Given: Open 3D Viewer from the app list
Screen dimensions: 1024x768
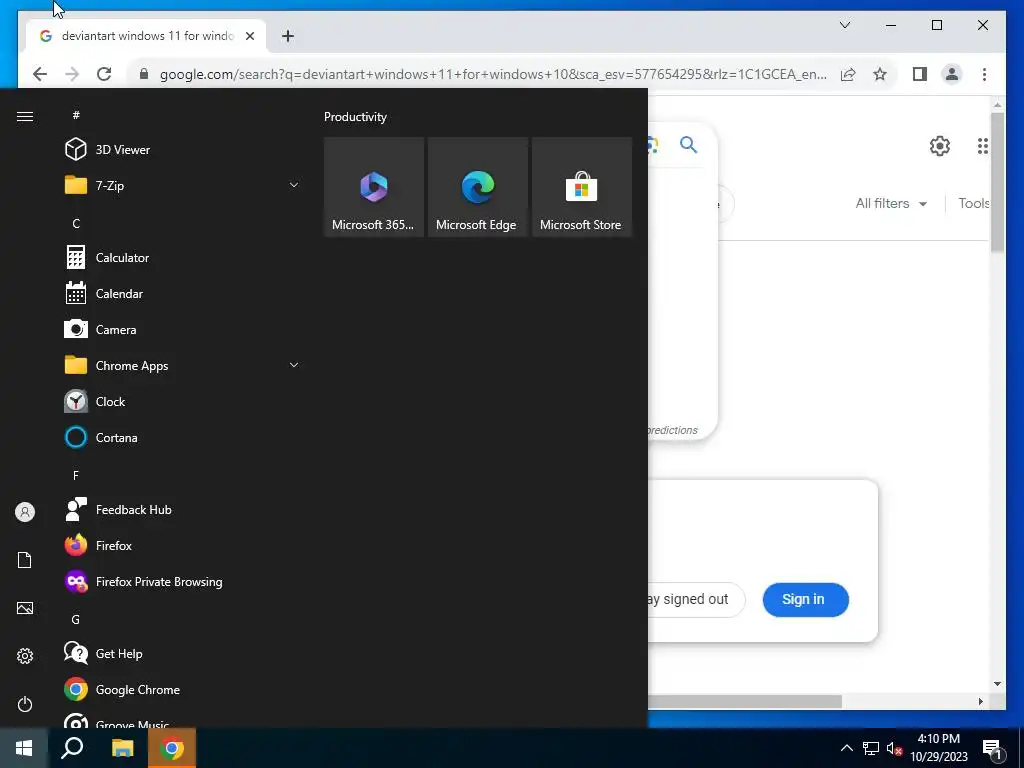Looking at the screenshot, I should point(183,150).
